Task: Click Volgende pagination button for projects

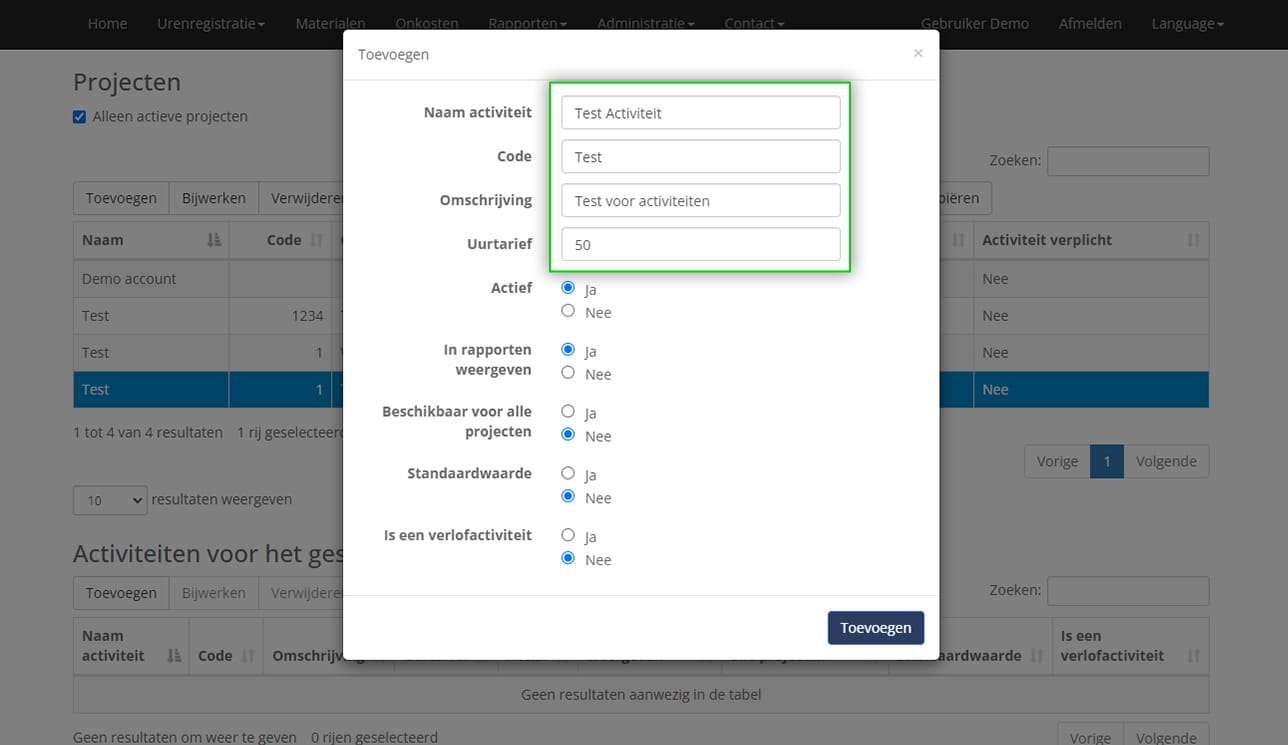Action: tap(1166, 461)
